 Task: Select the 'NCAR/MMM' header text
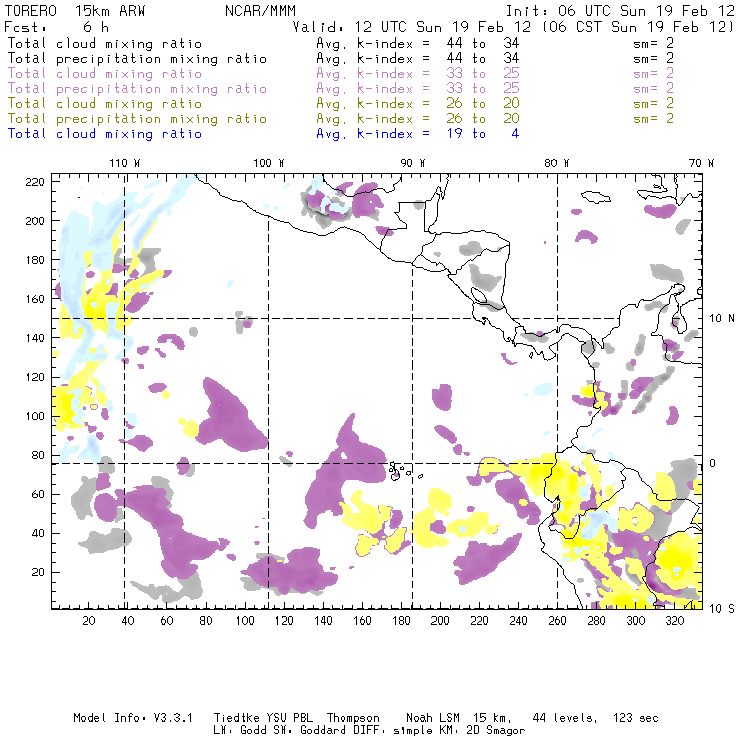pos(261,11)
